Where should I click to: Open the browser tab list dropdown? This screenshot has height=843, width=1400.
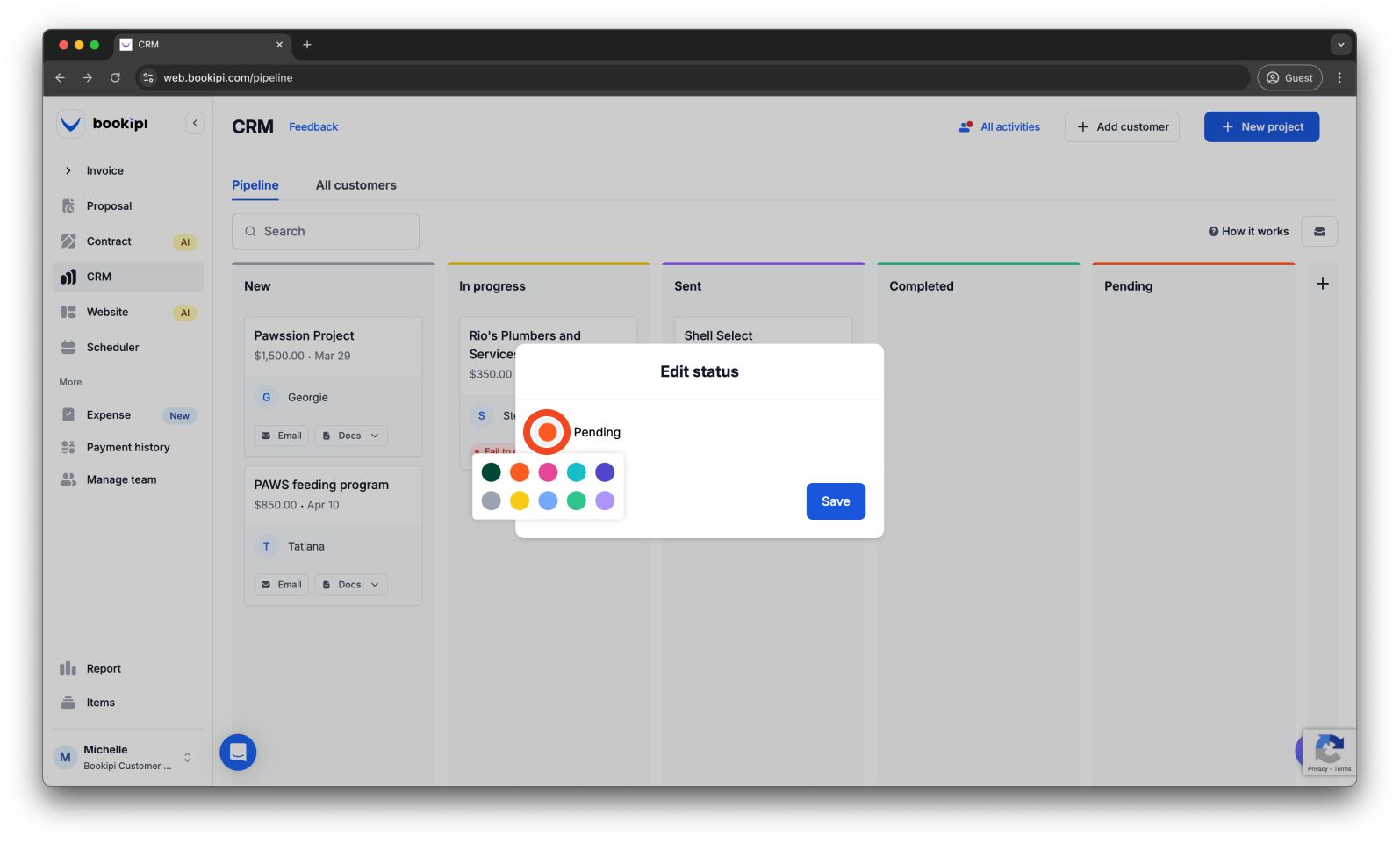[1340, 45]
